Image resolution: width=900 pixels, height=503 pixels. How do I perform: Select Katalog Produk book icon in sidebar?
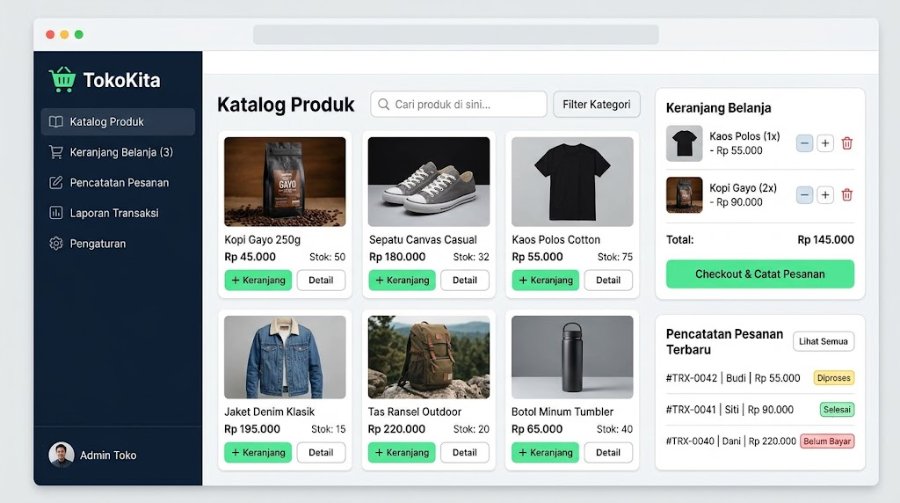(x=56, y=122)
